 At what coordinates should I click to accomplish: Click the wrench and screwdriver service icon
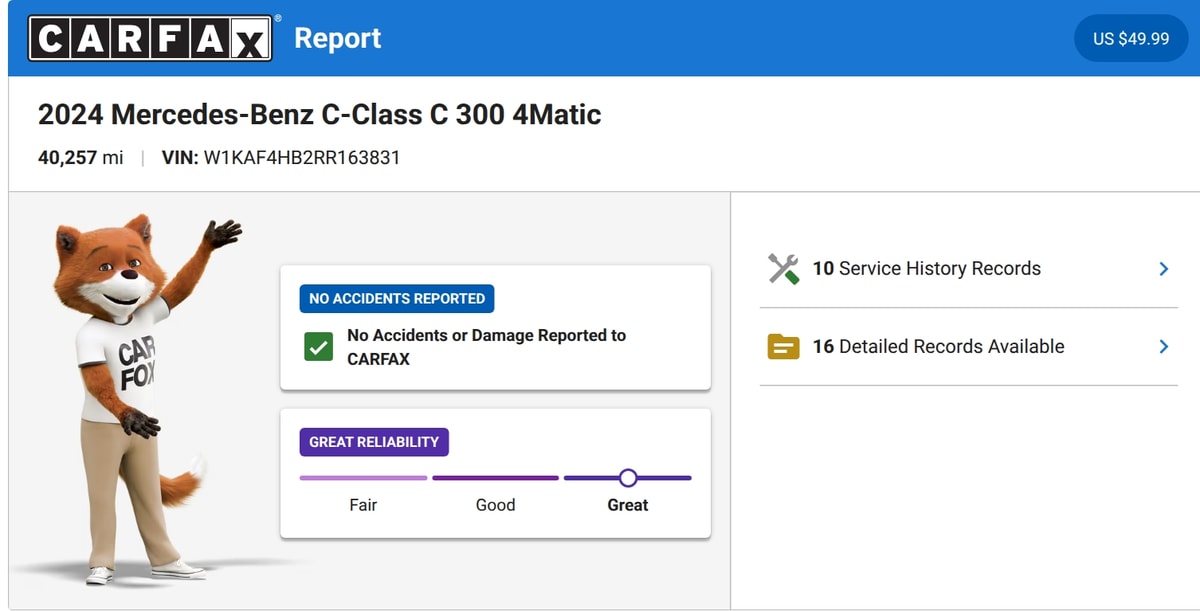[783, 269]
